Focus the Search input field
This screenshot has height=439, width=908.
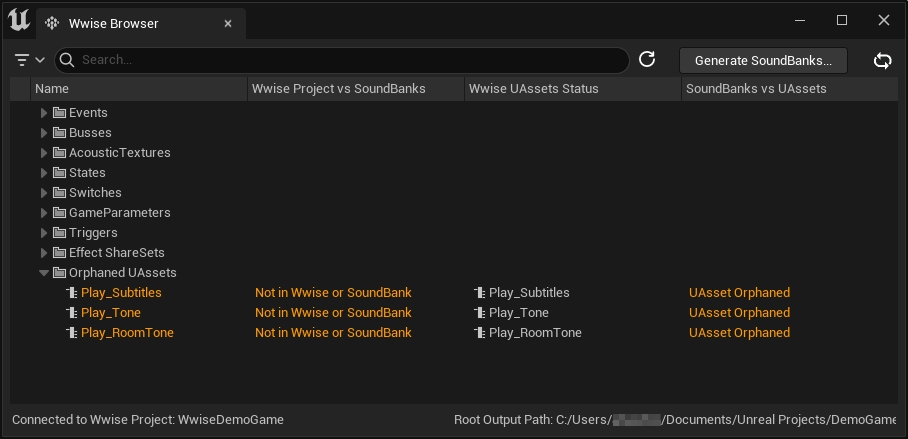tap(340, 60)
